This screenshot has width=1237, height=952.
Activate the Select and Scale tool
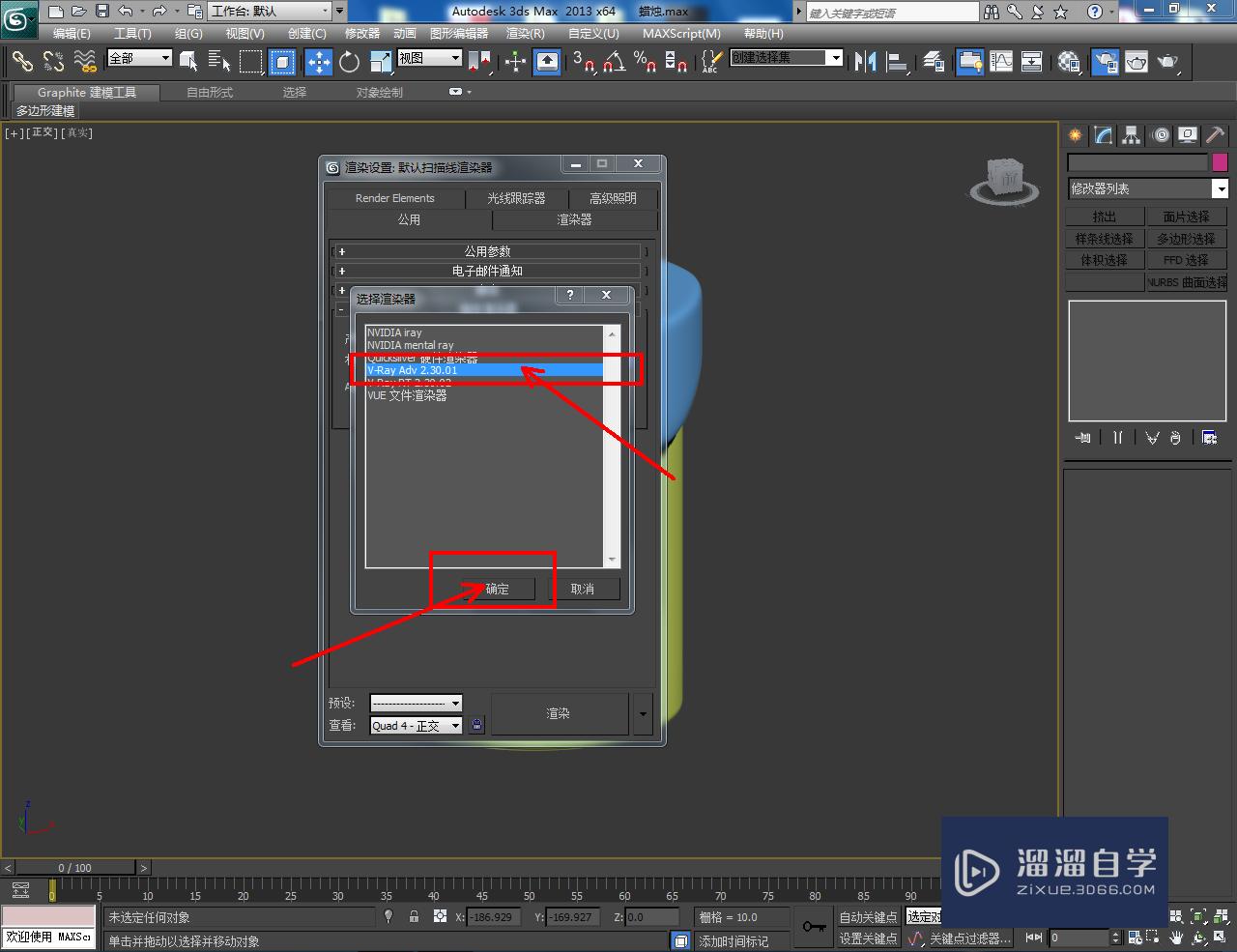[381, 62]
